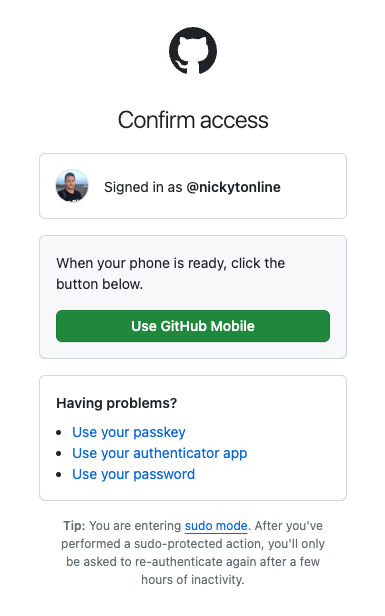
Task: Choose Use your authenticator app
Action: (160, 453)
